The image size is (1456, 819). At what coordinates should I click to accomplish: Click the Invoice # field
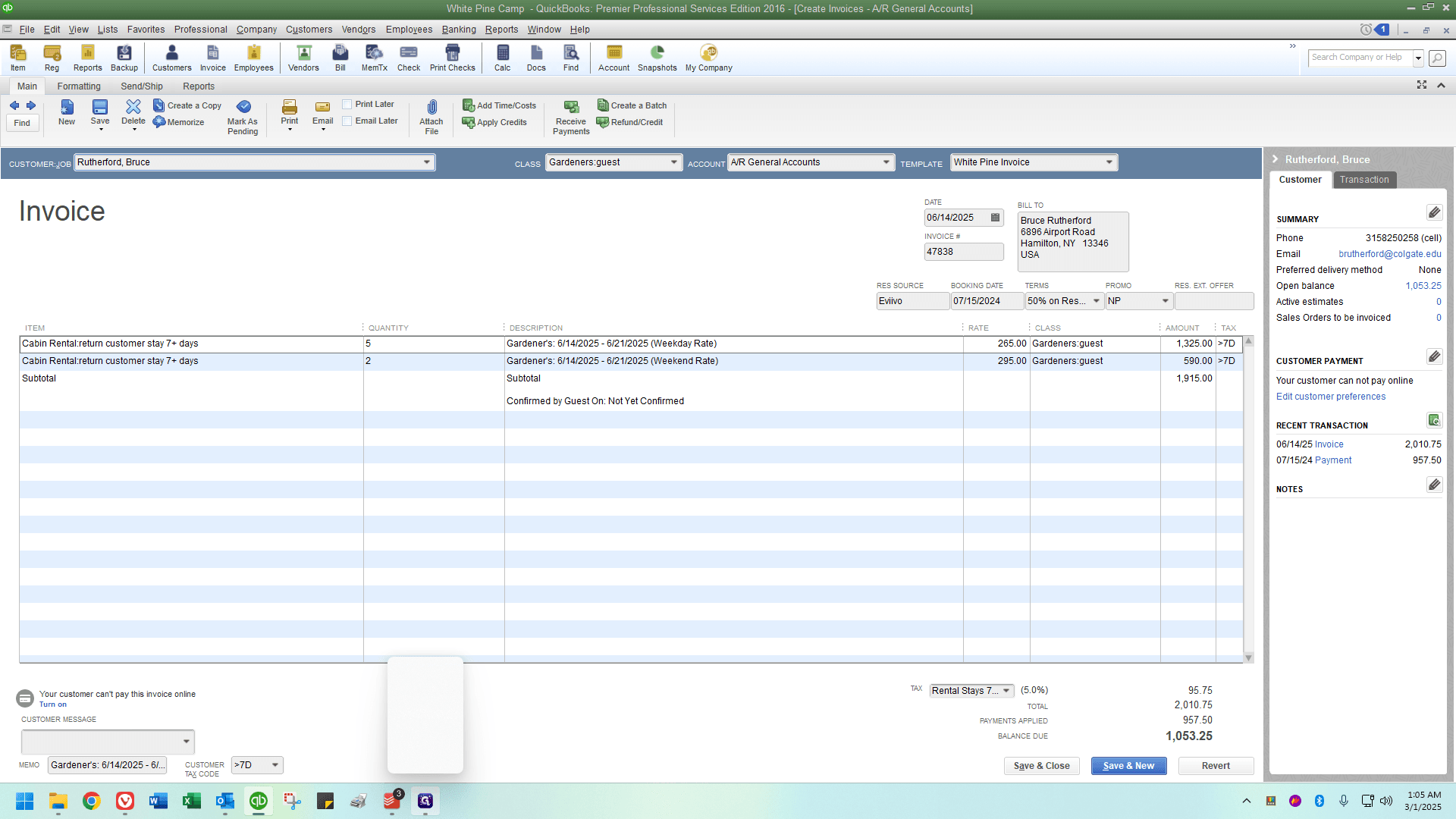[x=963, y=252]
